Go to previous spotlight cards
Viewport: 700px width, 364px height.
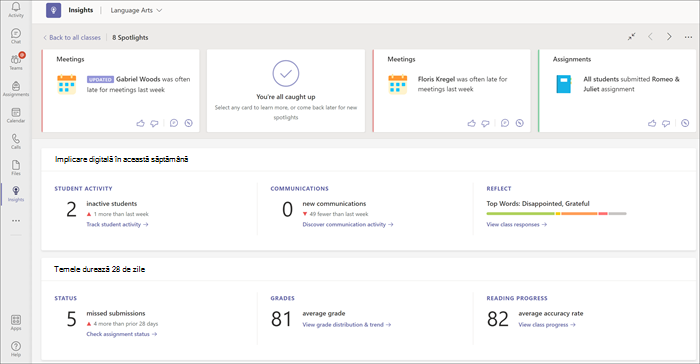650,37
